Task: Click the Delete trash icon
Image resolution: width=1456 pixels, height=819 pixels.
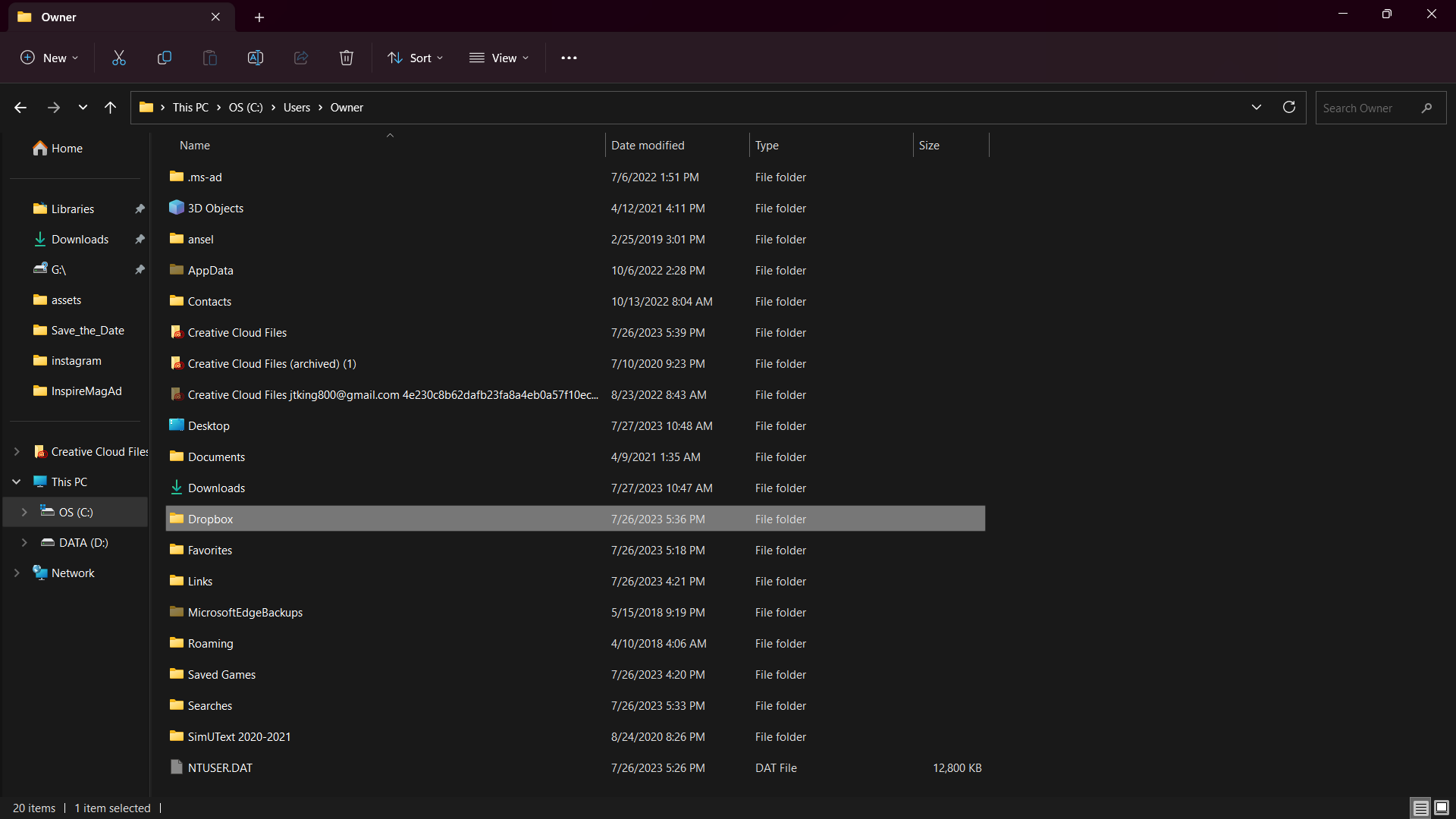Action: [347, 58]
